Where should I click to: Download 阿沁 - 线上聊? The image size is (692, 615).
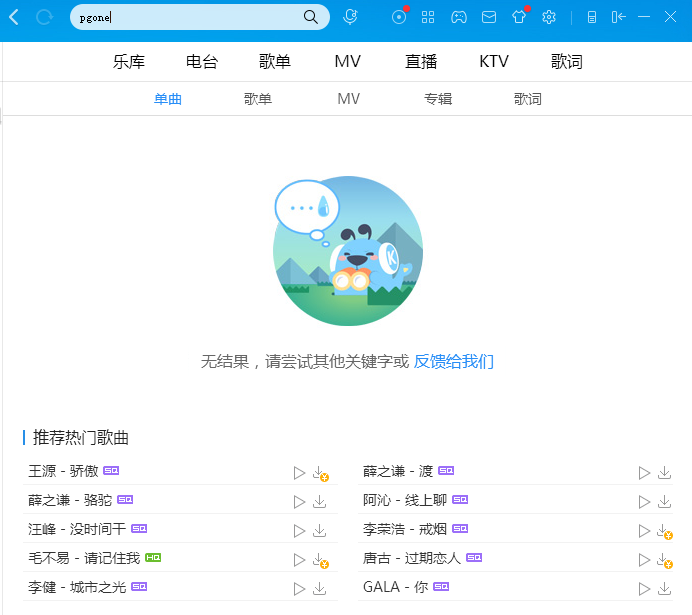665,502
